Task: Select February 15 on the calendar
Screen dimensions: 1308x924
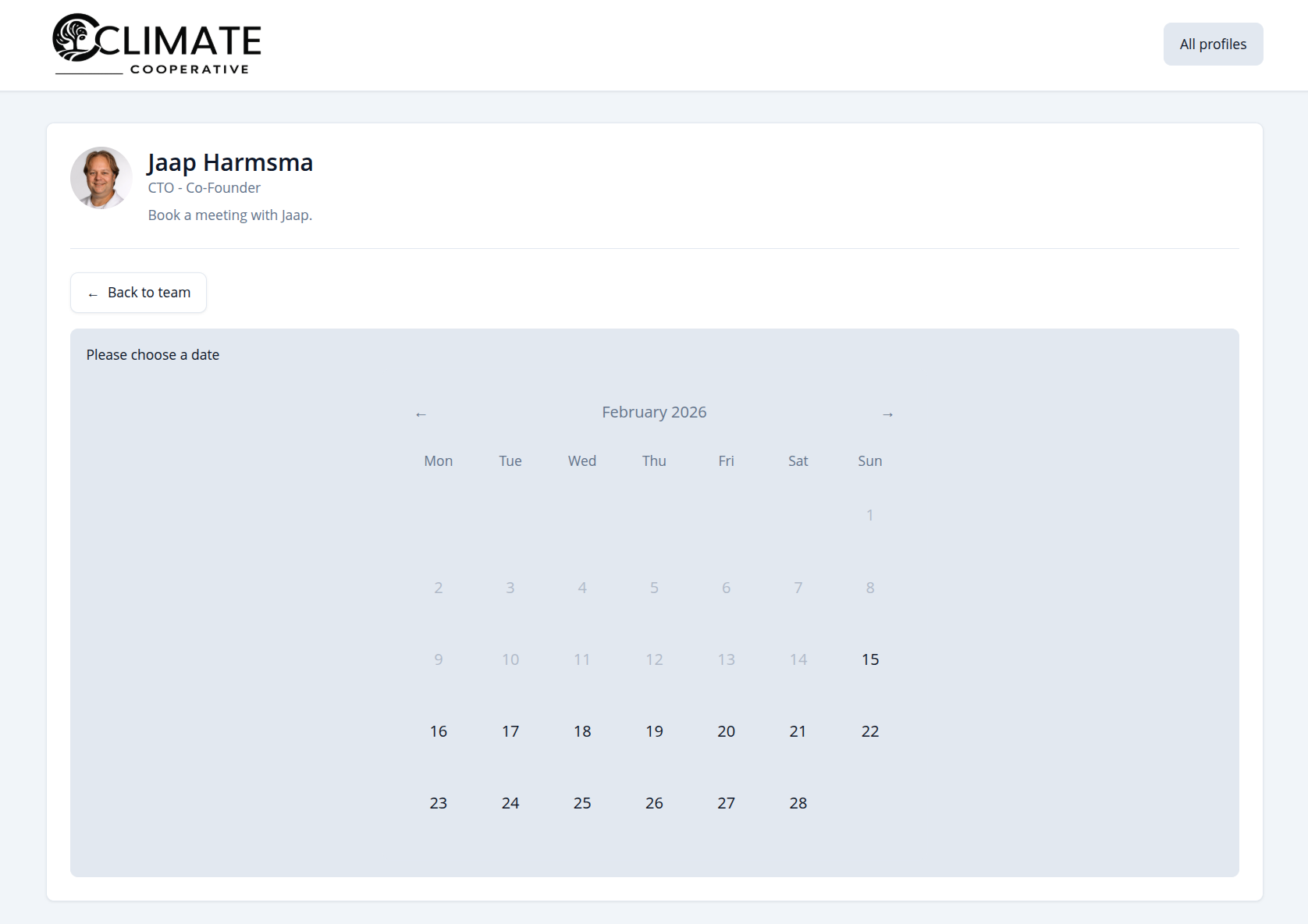Action: pyautogui.click(x=869, y=659)
